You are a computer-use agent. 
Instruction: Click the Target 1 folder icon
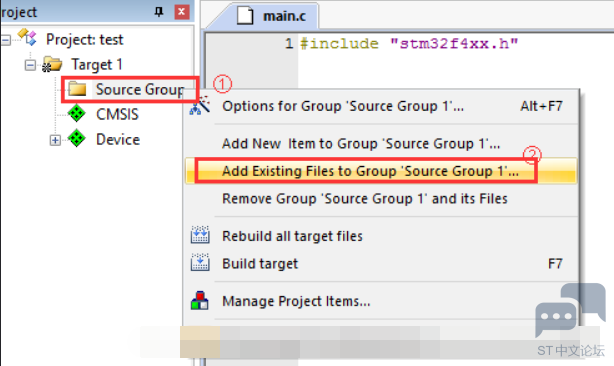tap(52, 64)
